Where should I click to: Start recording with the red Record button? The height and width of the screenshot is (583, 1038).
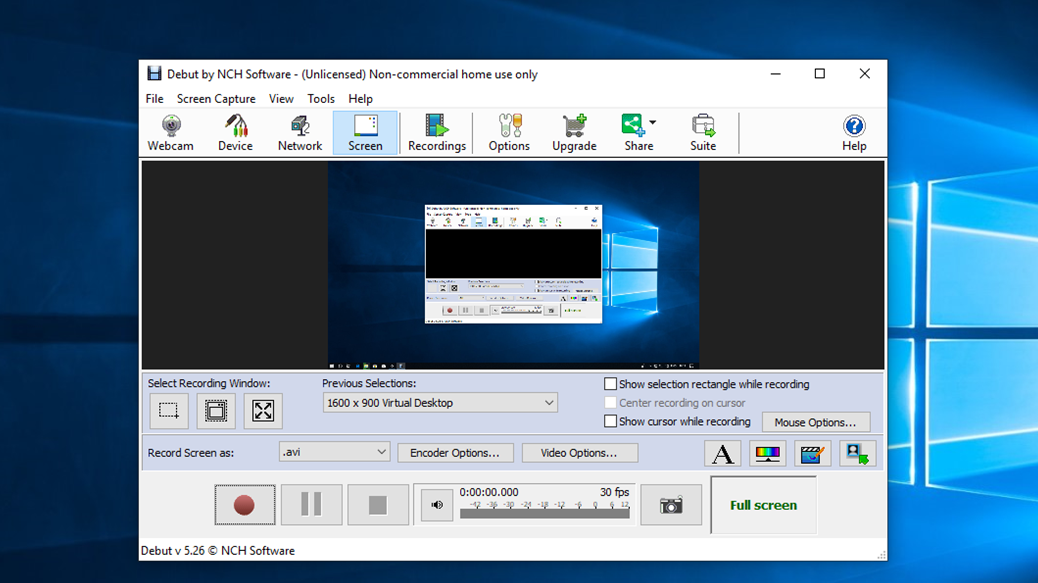point(244,505)
